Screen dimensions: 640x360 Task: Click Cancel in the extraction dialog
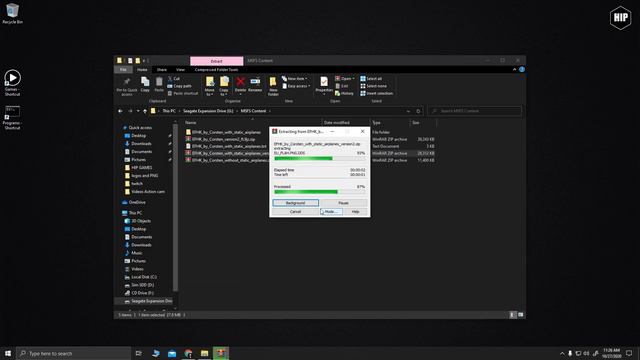coord(296,212)
